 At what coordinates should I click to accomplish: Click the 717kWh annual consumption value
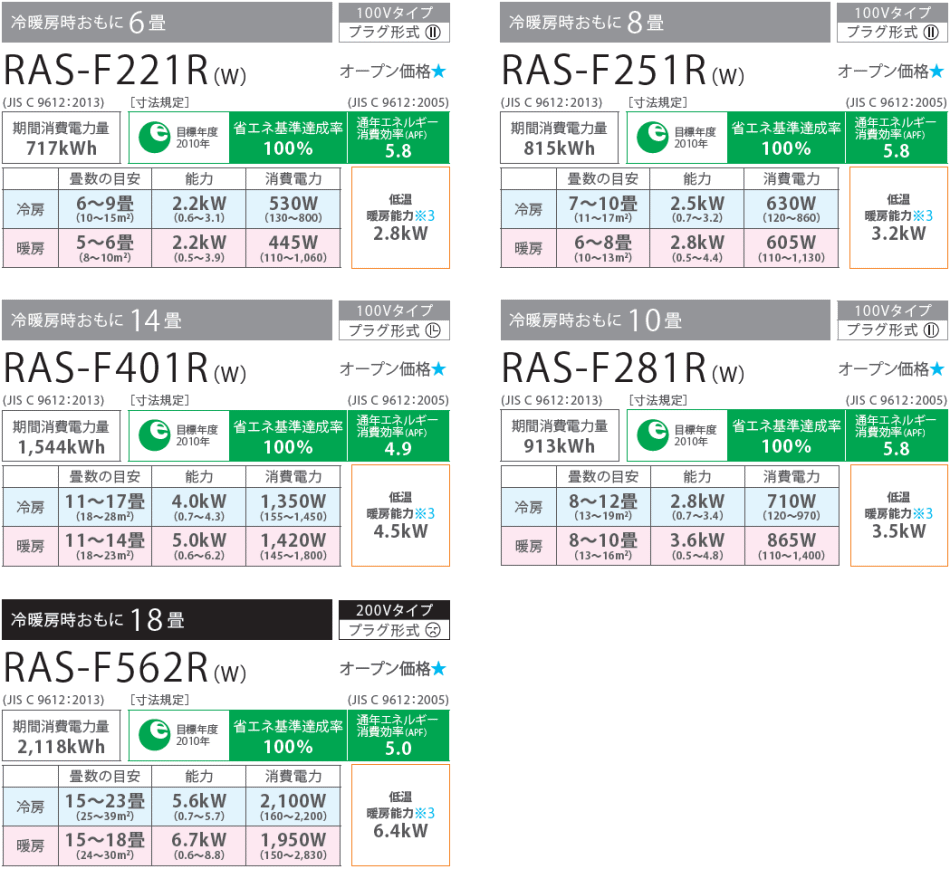61,148
